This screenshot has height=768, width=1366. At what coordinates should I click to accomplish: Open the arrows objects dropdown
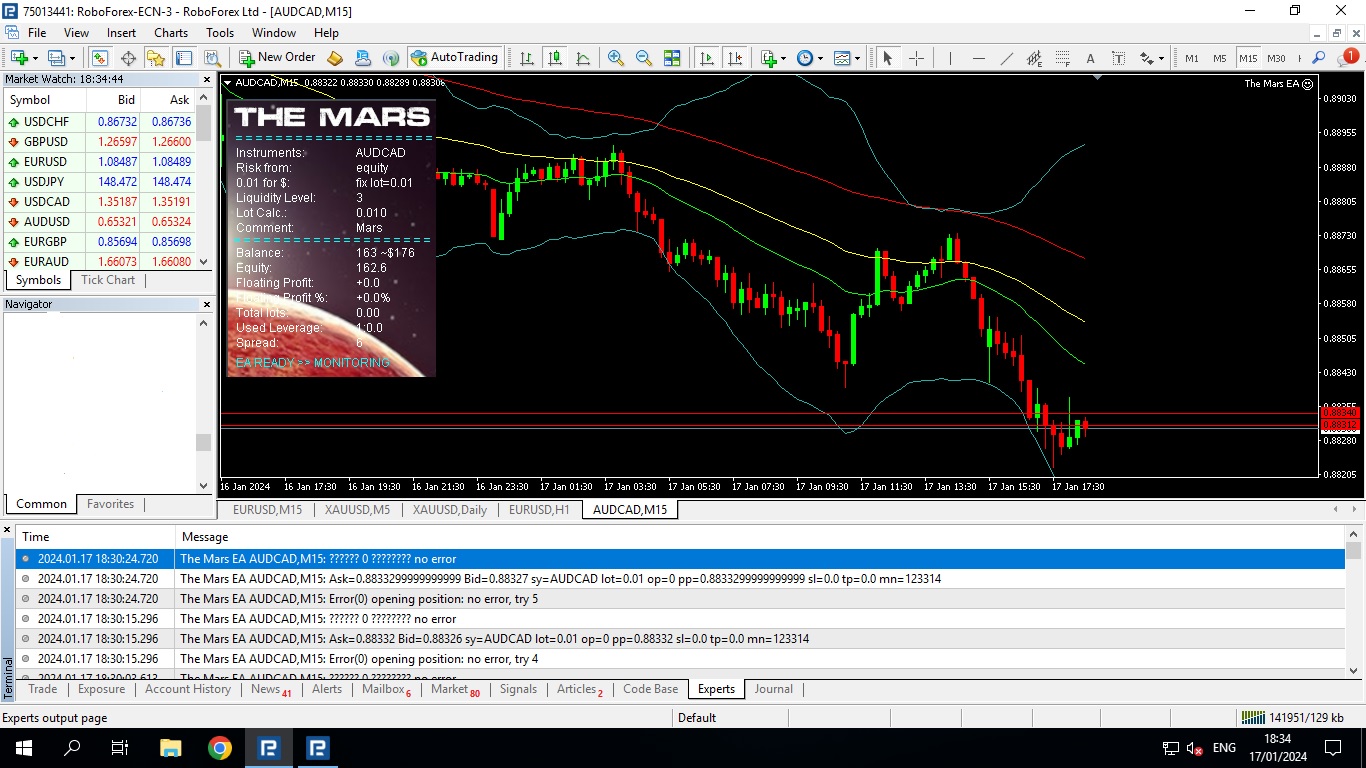pos(1151,58)
